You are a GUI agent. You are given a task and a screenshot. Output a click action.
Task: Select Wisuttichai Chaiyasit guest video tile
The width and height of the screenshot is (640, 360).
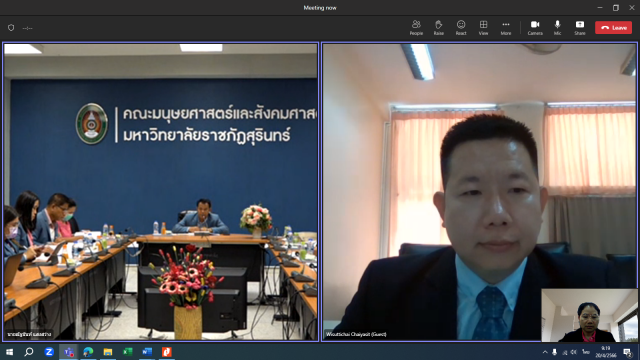point(479,192)
